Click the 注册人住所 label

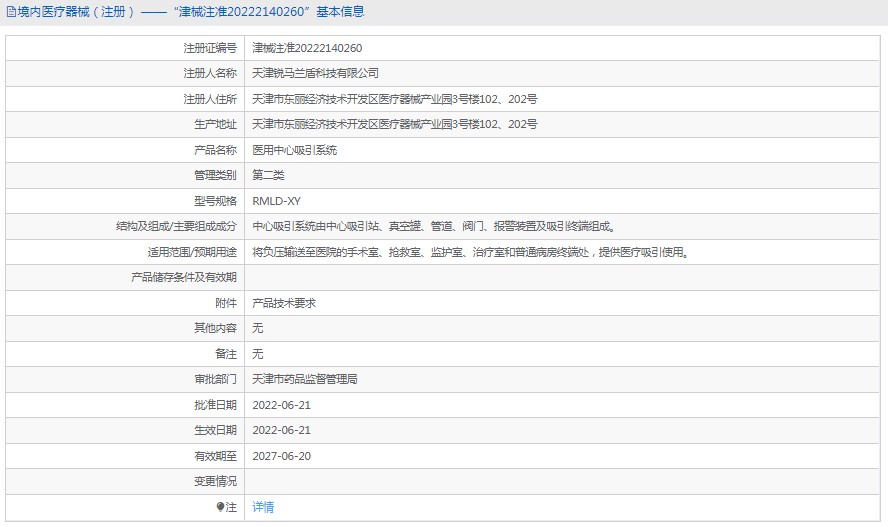click(x=210, y=99)
